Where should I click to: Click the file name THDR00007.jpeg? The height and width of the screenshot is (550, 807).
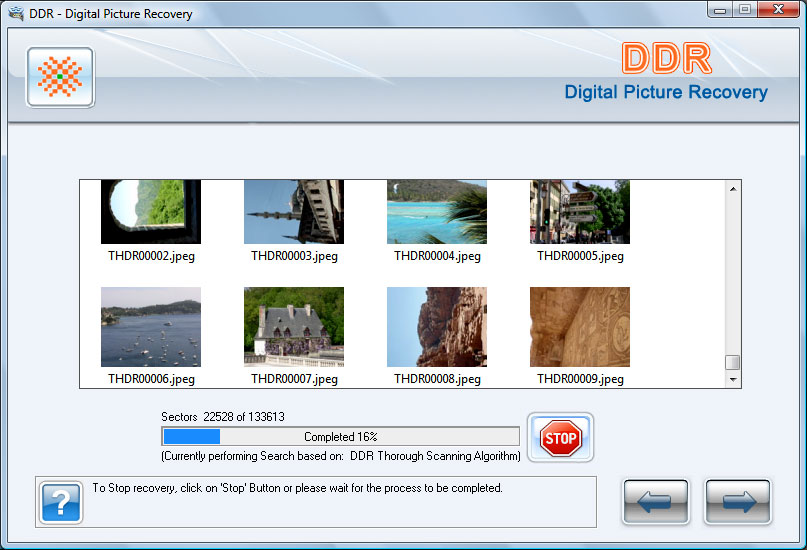coord(294,379)
